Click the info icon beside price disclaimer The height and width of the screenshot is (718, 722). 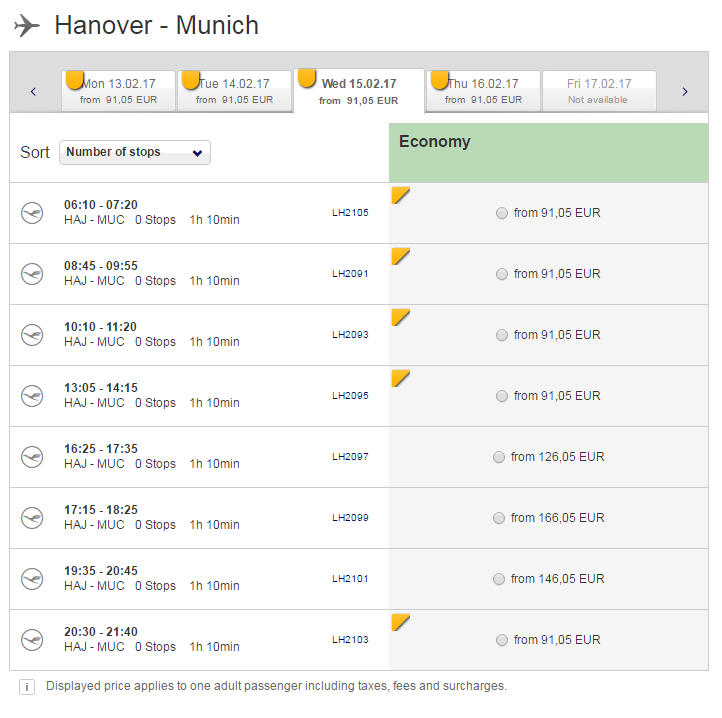point(27,687)
